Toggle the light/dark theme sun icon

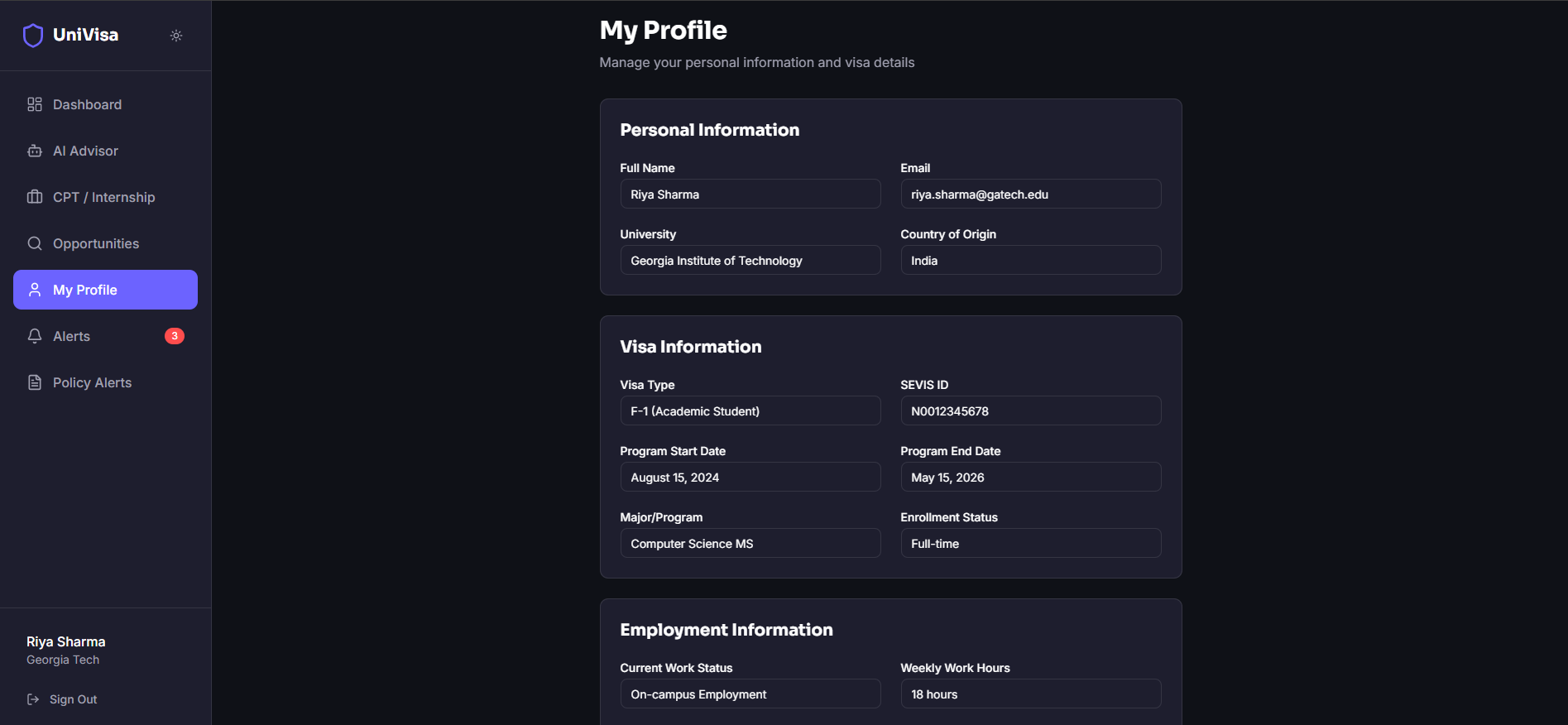pos(176,36)
